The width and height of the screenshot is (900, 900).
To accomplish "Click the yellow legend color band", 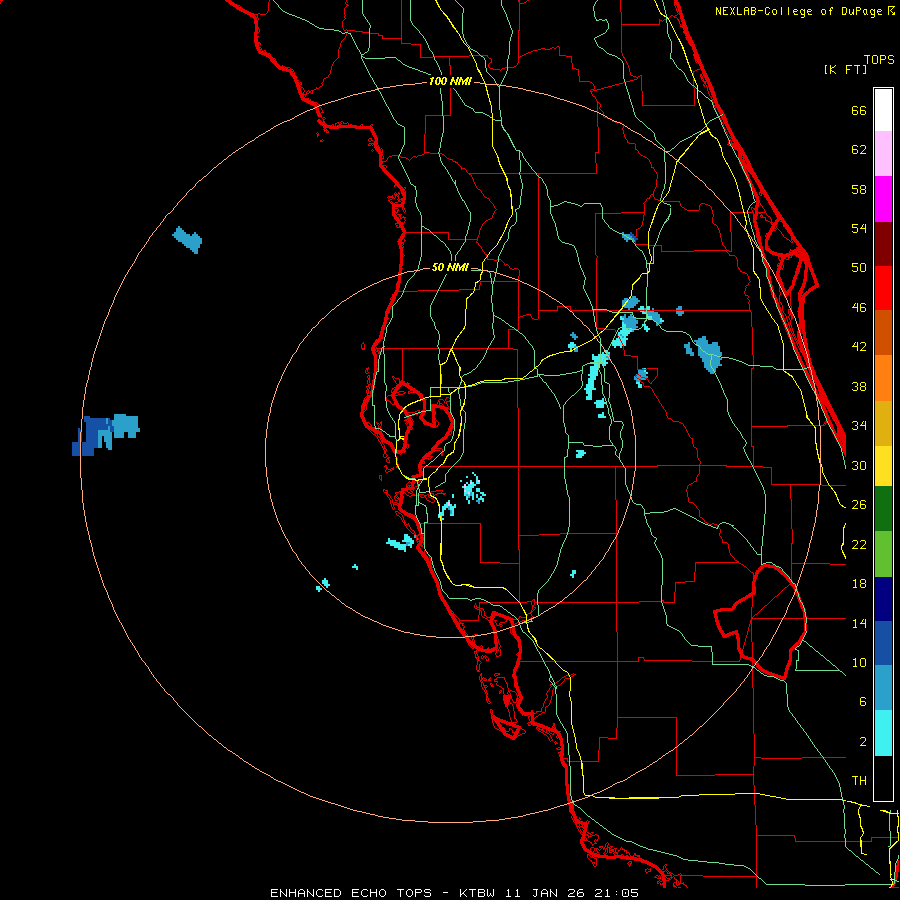I will click(x=883, y=466).
